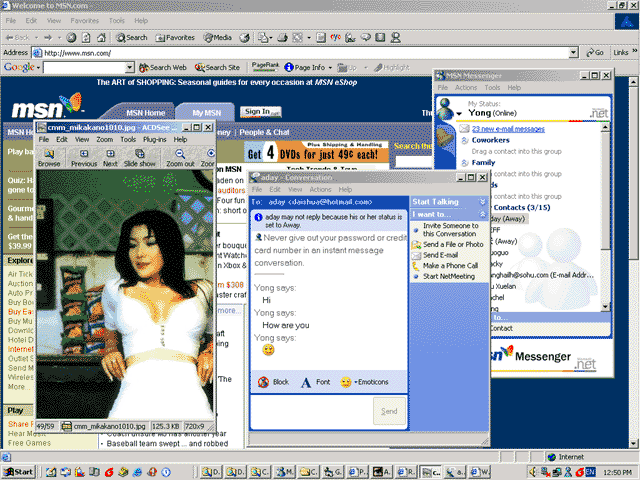Switch to the MSN Home tab
The image size is (640, 480).
[145, 113]
